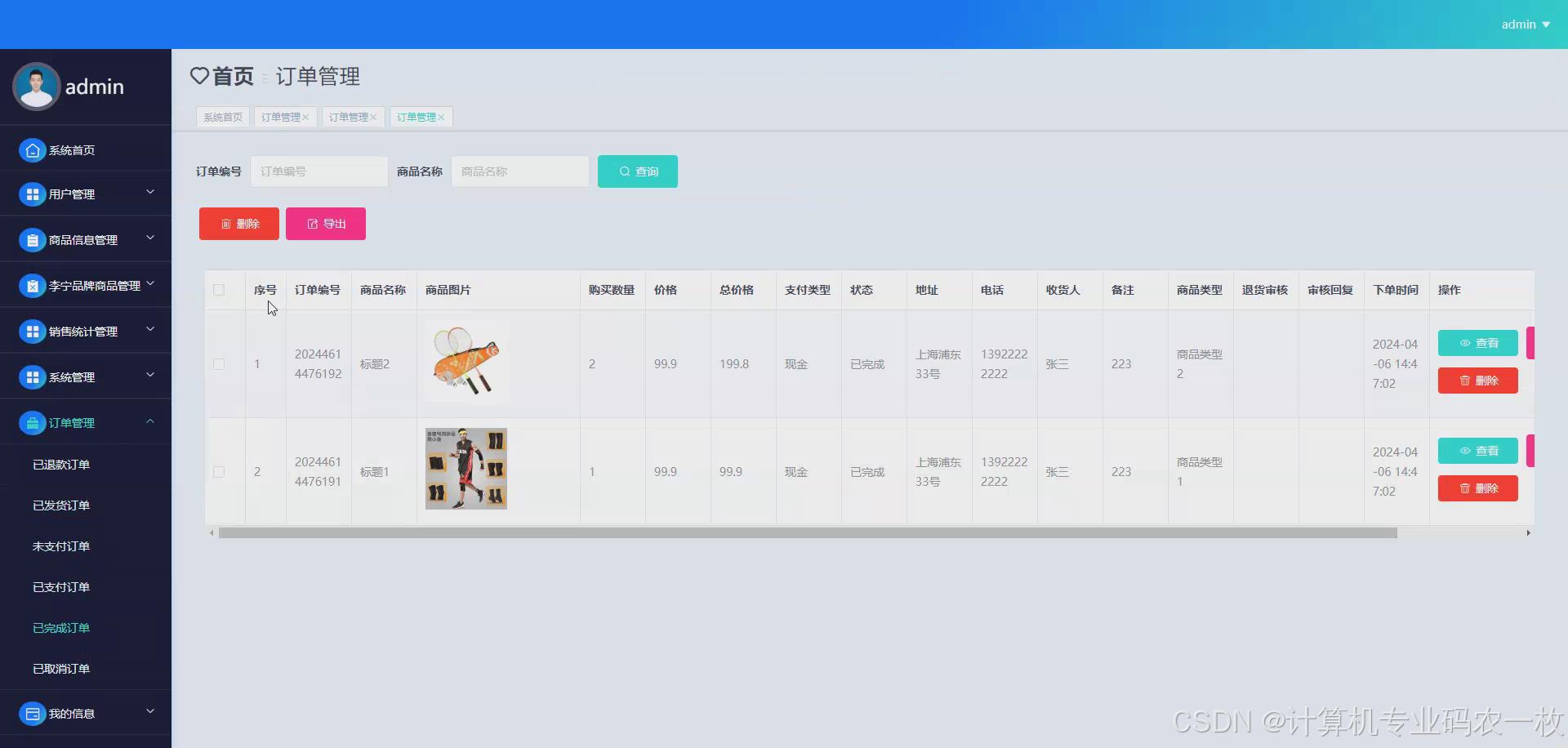Viewport: 1568px width, 748px height.
Task: Tick the checkbox for order 20244614476192
Action: click(x=219, y=364)
